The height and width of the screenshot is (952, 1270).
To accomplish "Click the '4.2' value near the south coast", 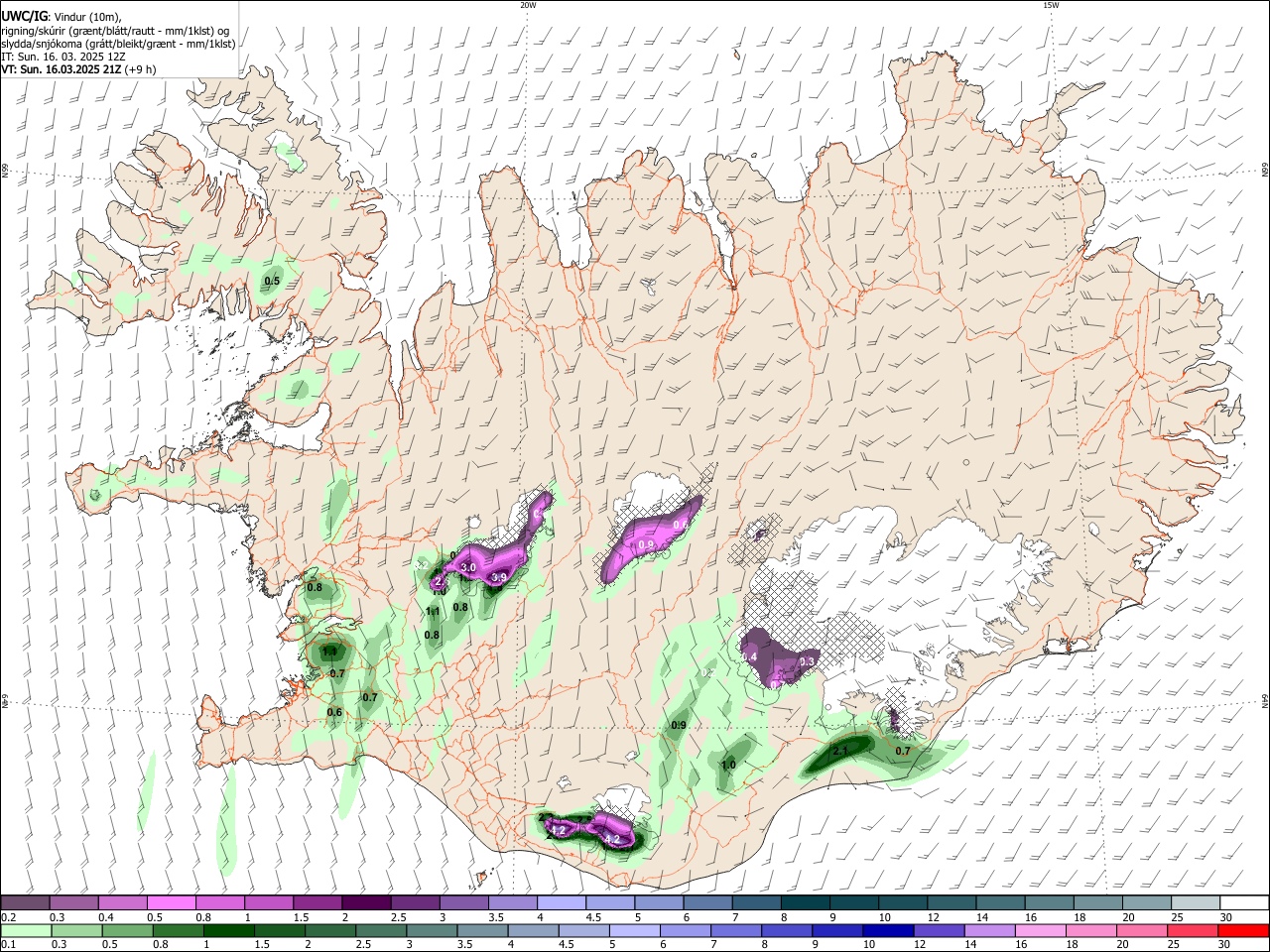I will [x=612, y=840].
